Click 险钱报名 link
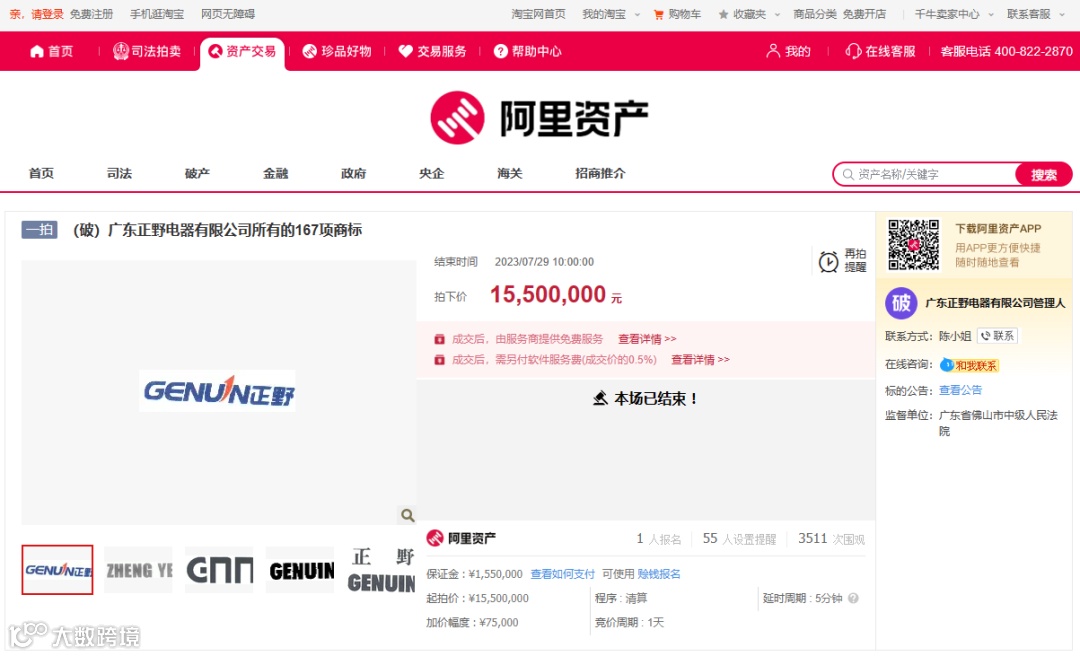The height and width of the screenshot is (656, 1080). (658, 574)
